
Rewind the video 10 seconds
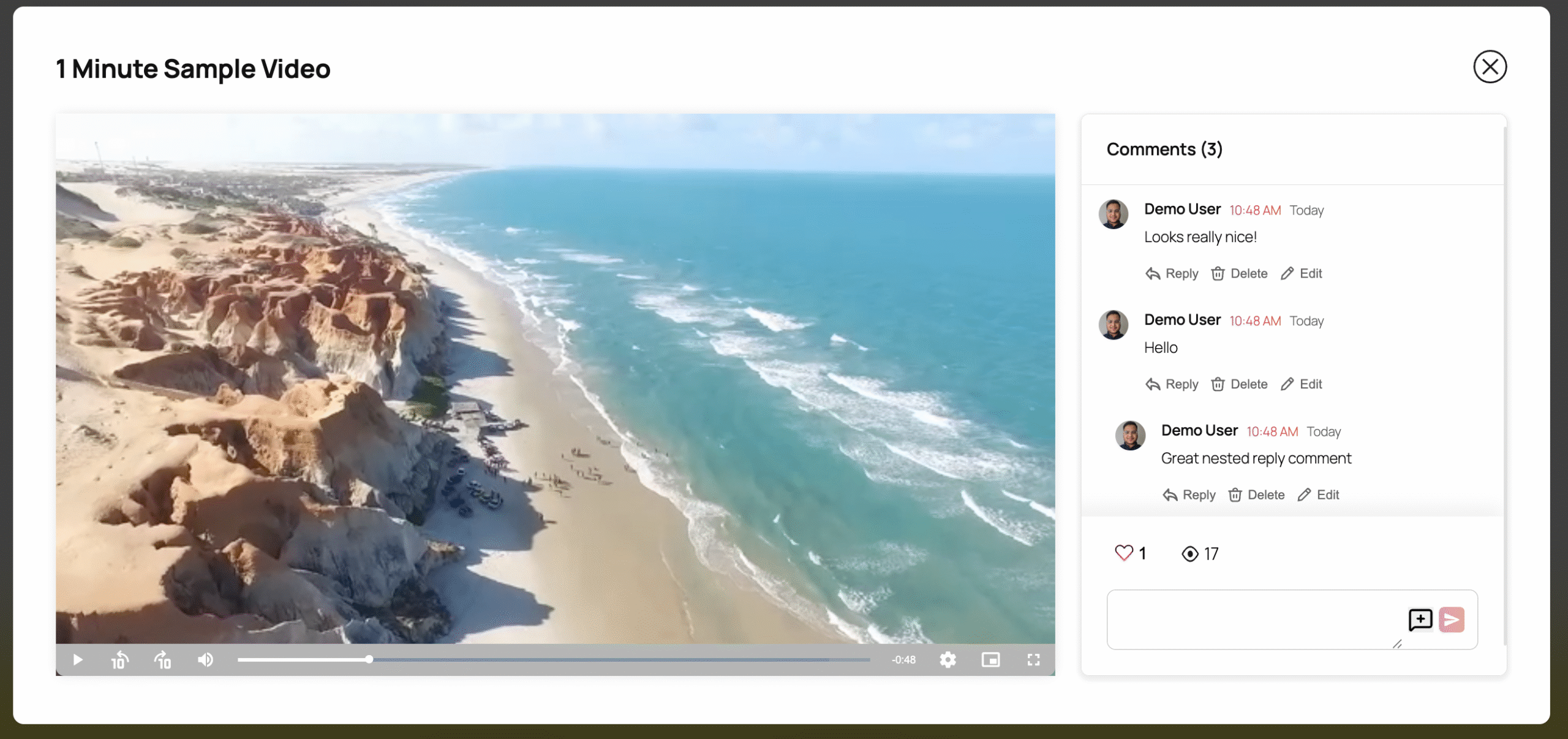coord(119,660)
